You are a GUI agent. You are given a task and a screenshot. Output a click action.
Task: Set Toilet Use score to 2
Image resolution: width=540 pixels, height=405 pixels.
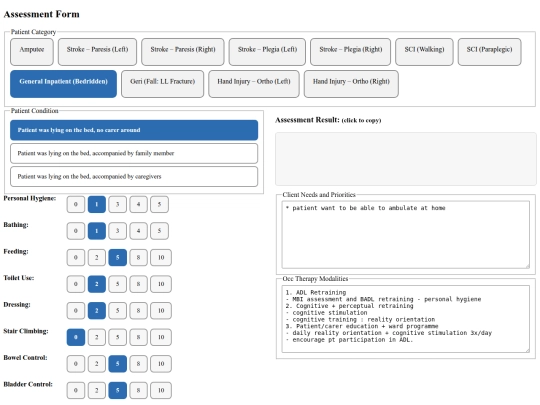point(97,284)
